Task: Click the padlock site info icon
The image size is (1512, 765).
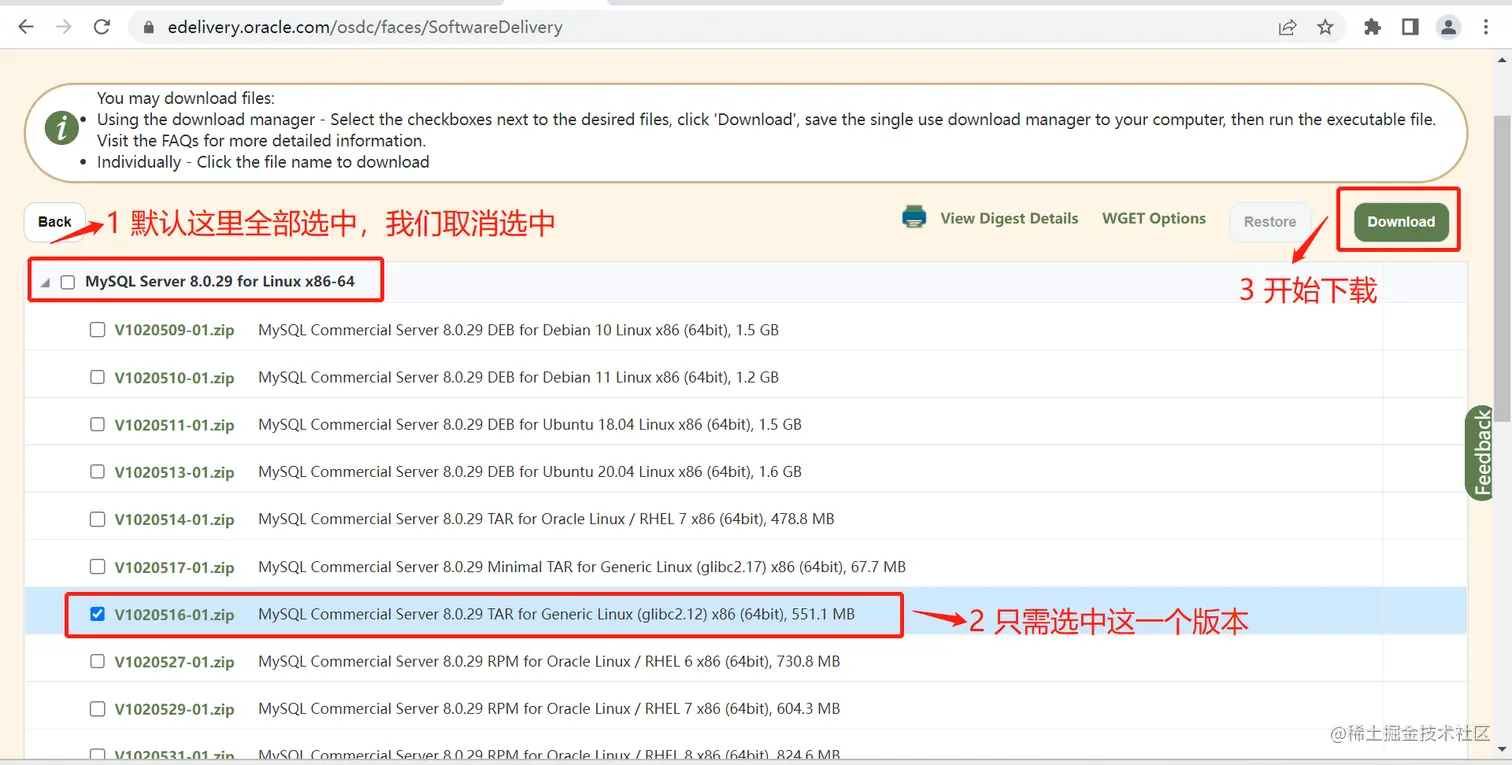Action: [149, 28]
